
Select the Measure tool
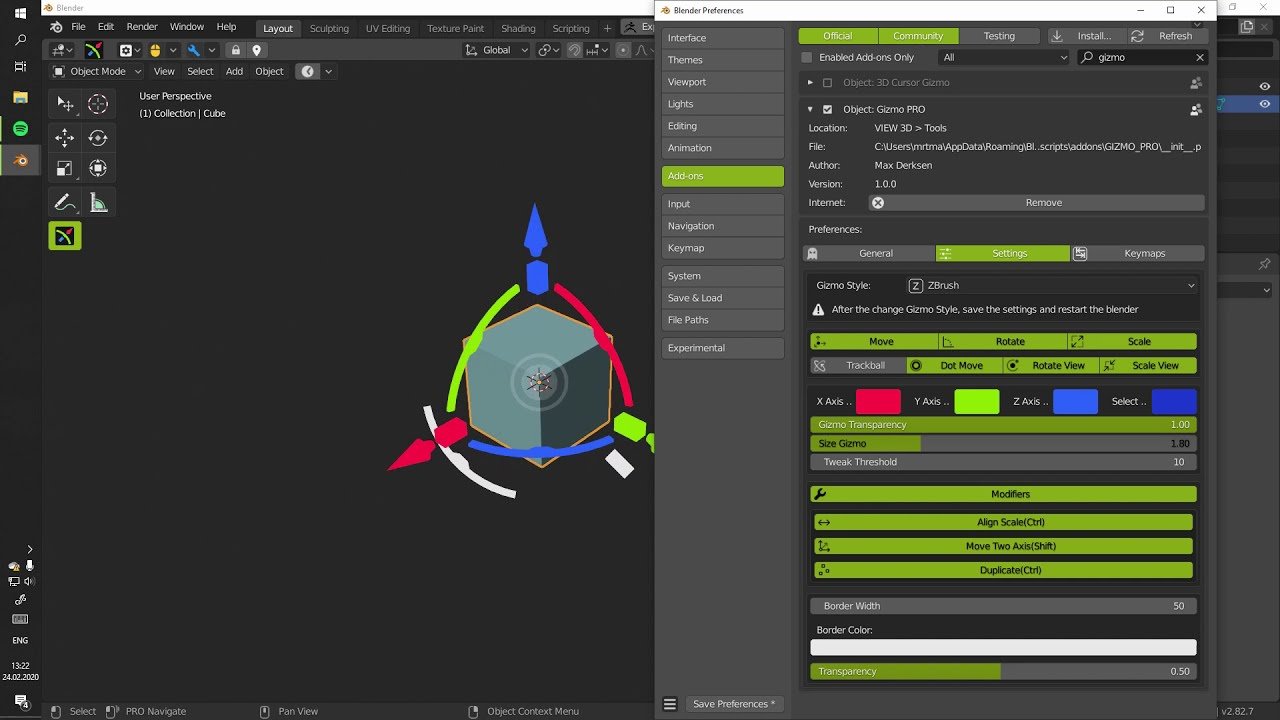(x=98, y=203)
